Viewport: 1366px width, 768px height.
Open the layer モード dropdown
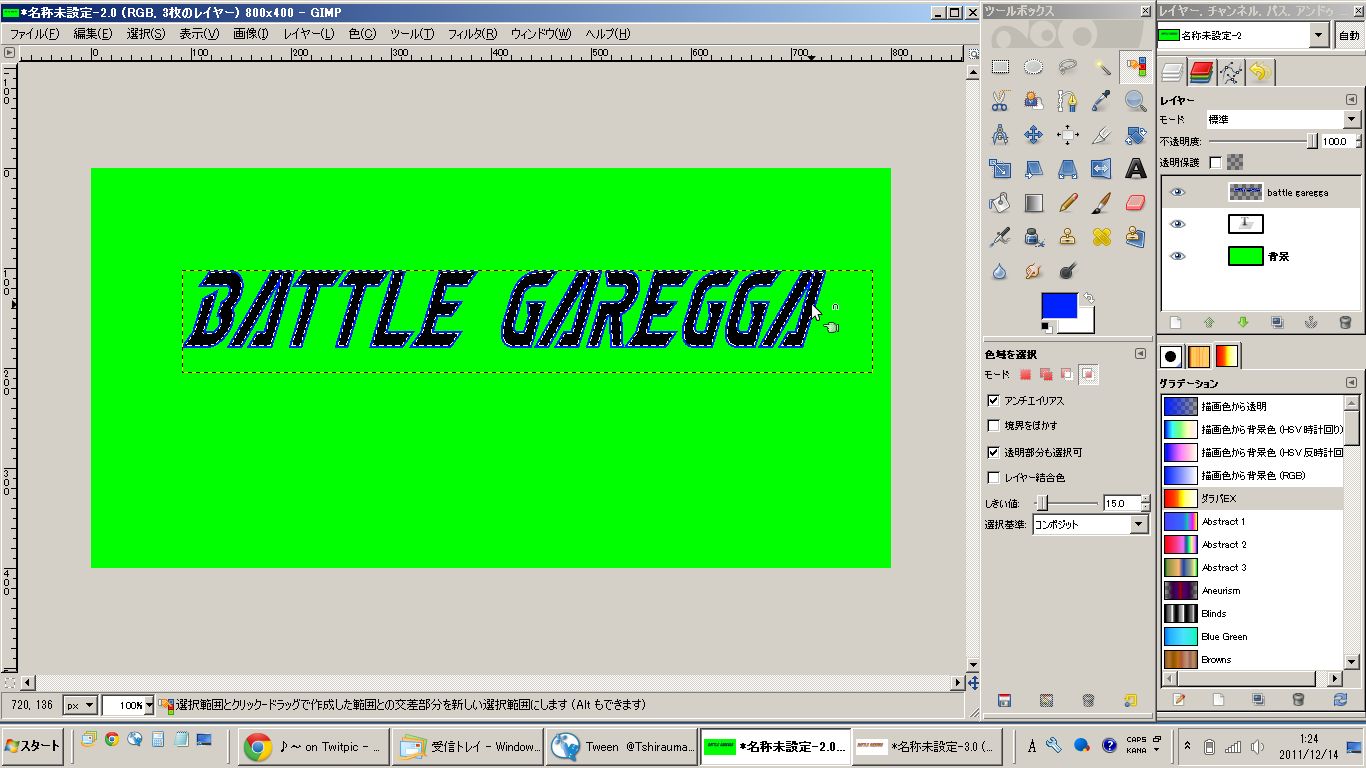click(1283, 119)
